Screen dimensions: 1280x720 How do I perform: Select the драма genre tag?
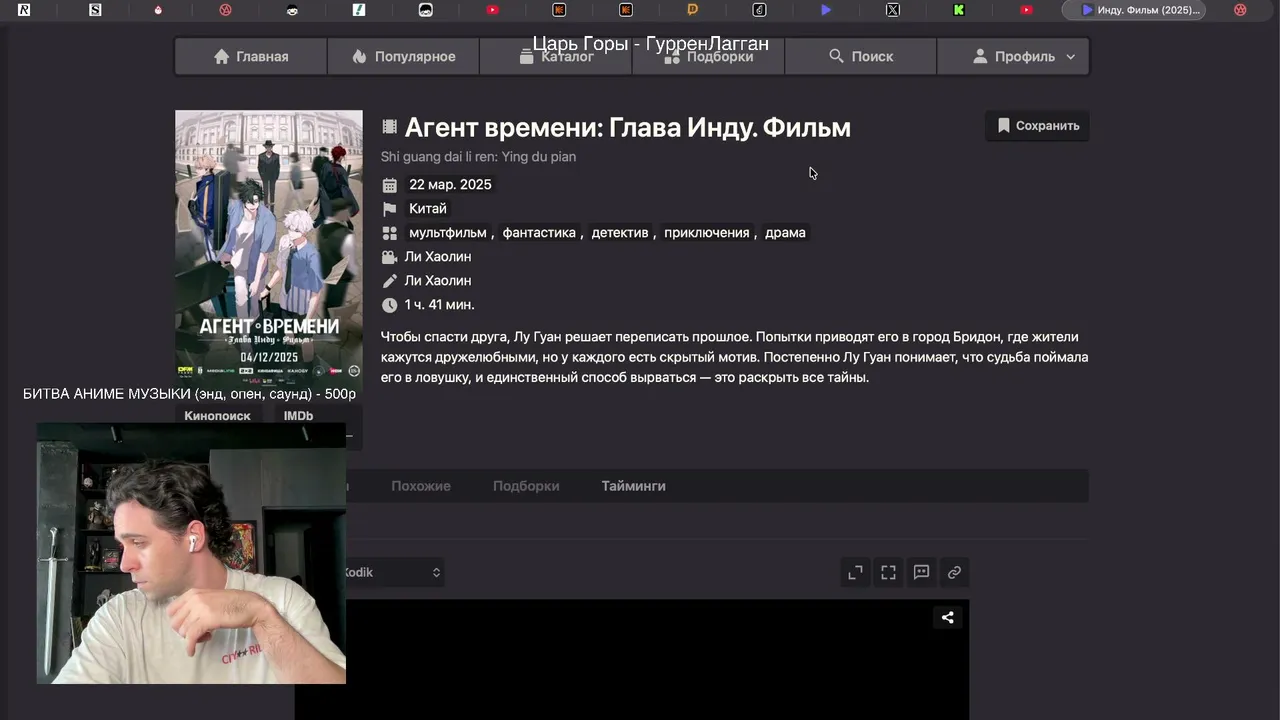tap(785, 233)
